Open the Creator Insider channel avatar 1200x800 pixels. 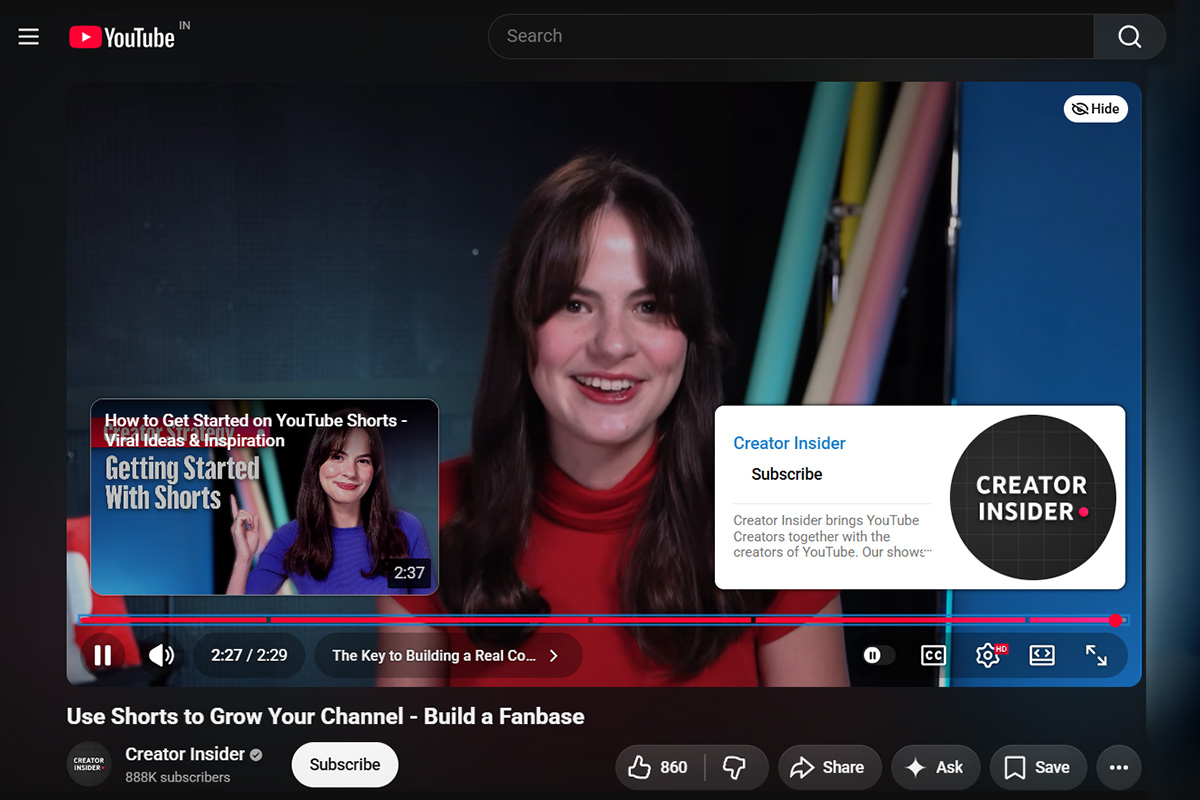coord(88,764)
